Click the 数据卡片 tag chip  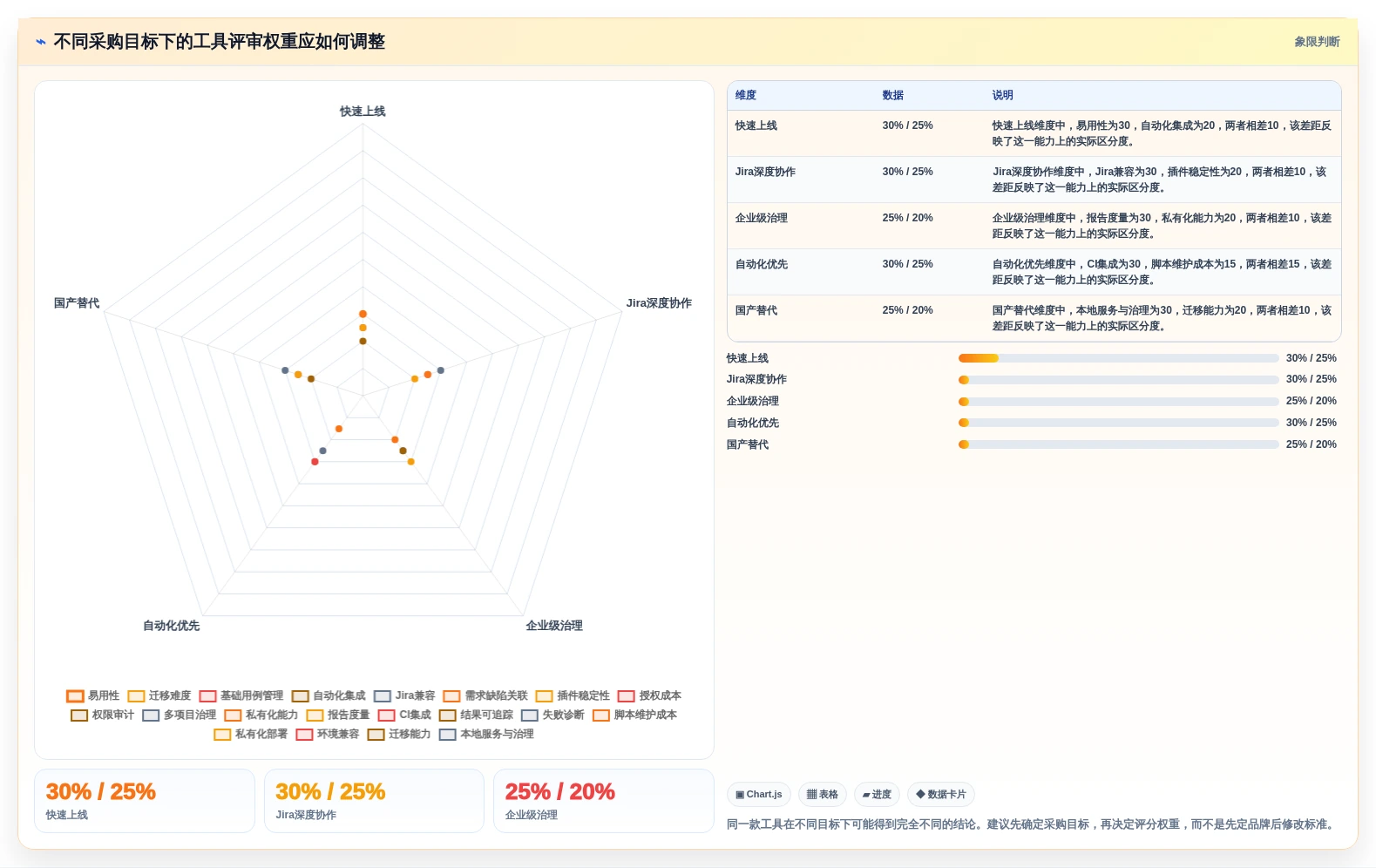[x=940, y=794]
